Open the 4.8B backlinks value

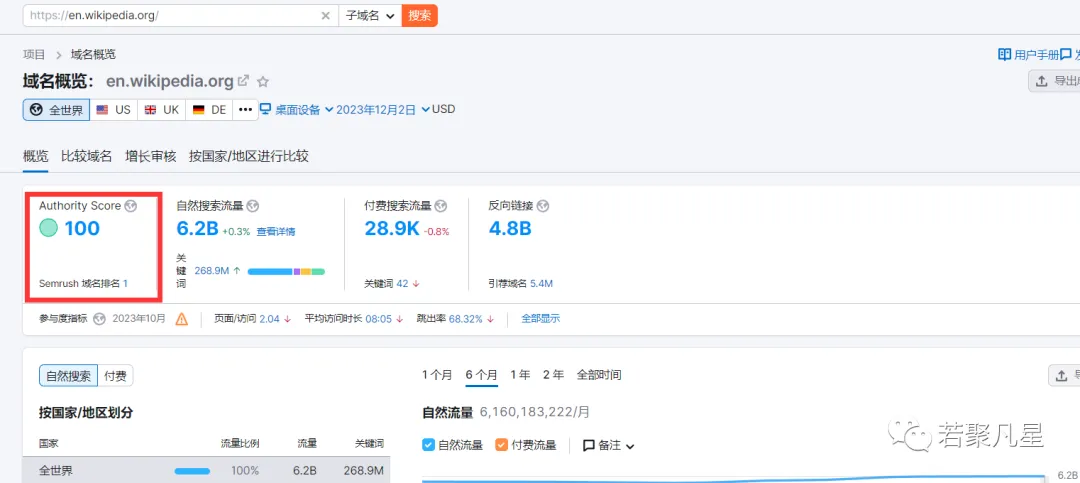coord(510,229)
